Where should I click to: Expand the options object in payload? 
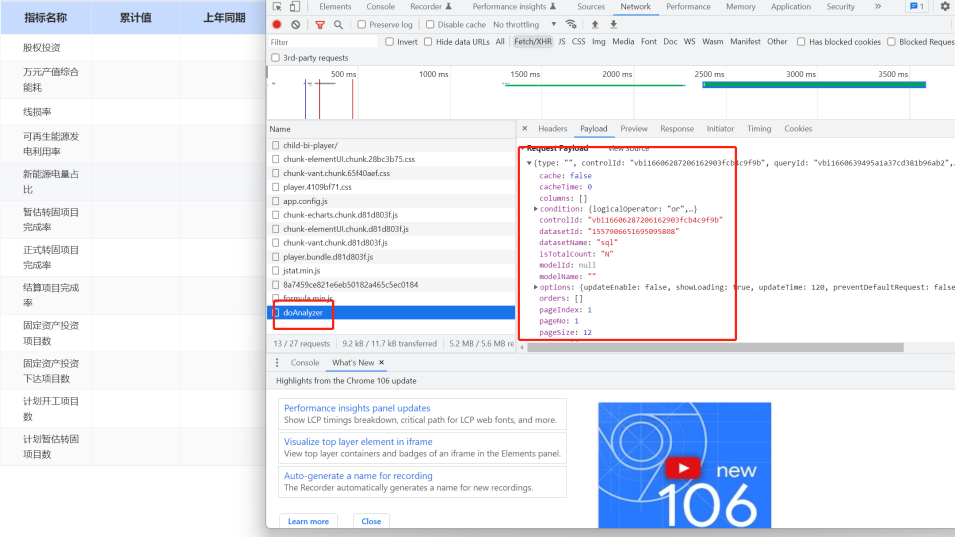coord(536,287)
